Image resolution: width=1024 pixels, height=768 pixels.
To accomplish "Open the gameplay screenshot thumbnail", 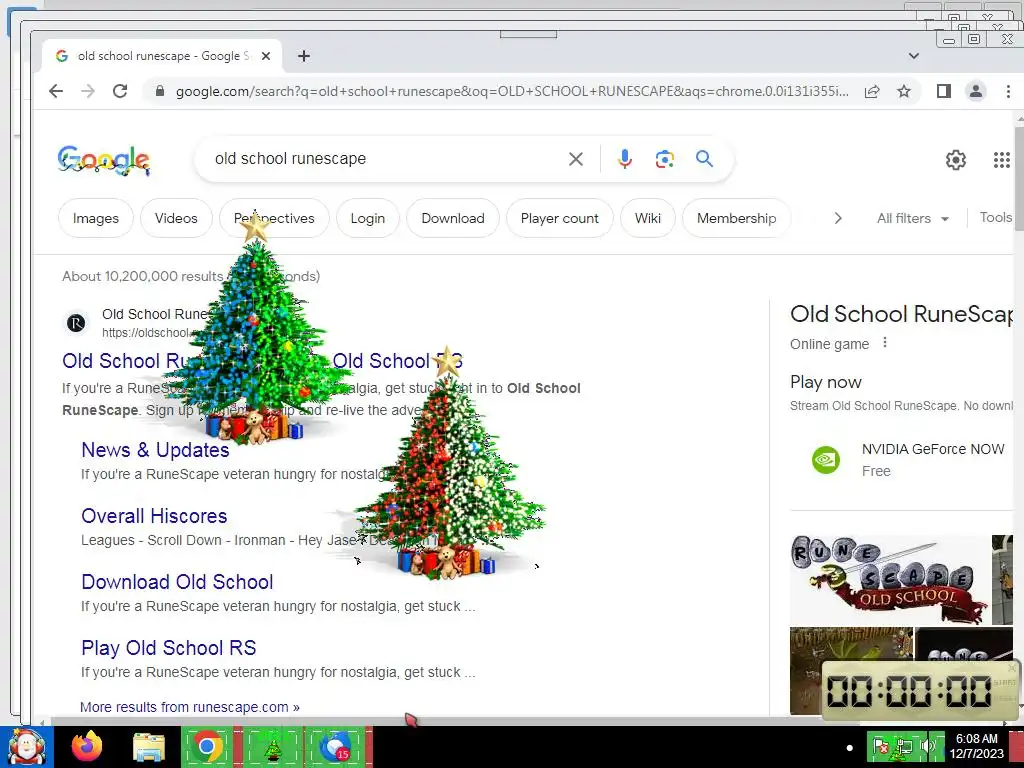I will [x=851, y=671].
